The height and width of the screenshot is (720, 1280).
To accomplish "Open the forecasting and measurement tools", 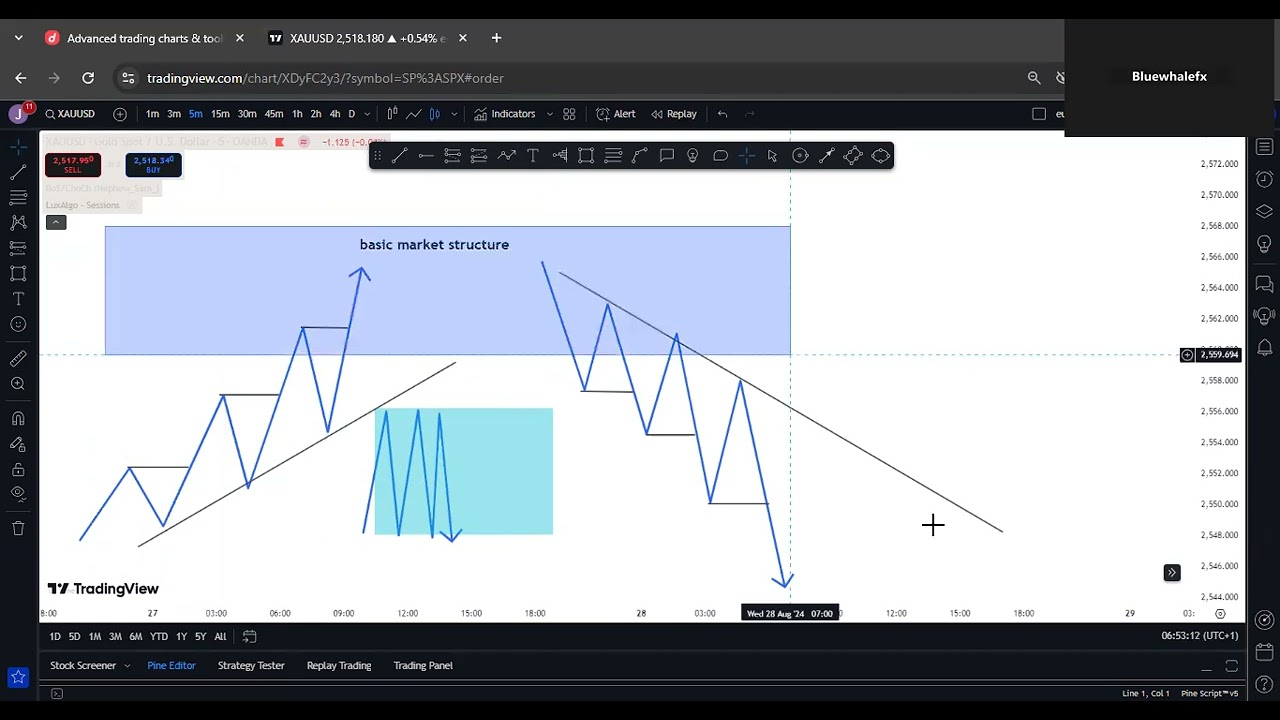I will point(18,247).
